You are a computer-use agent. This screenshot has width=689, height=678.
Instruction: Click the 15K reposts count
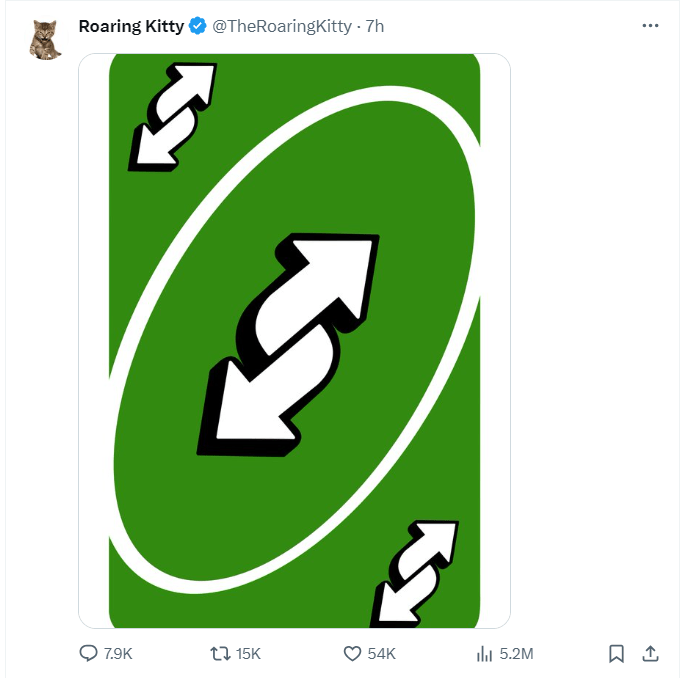(x=248, y=654)
